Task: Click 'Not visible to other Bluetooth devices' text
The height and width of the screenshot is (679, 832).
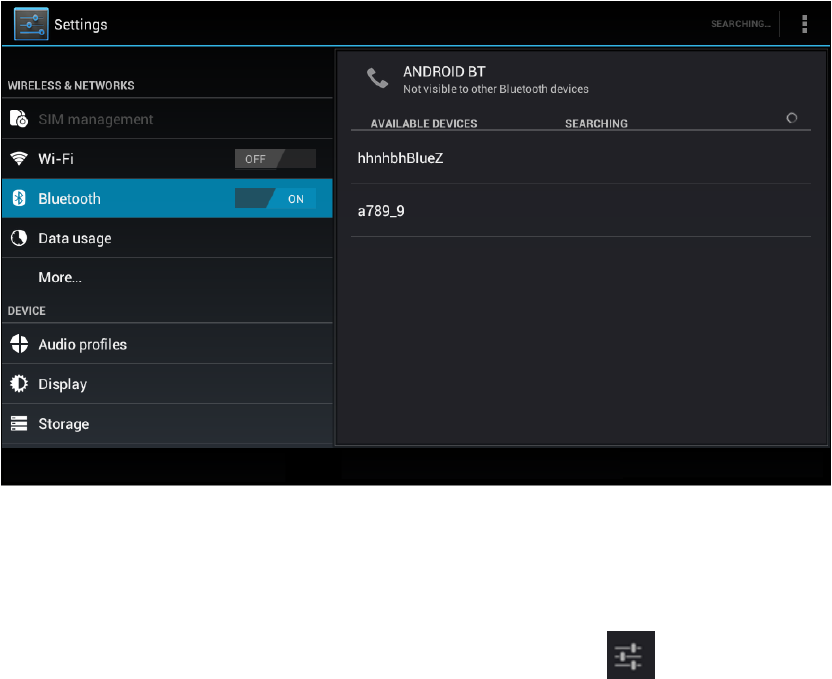Action: pos(496,89)
